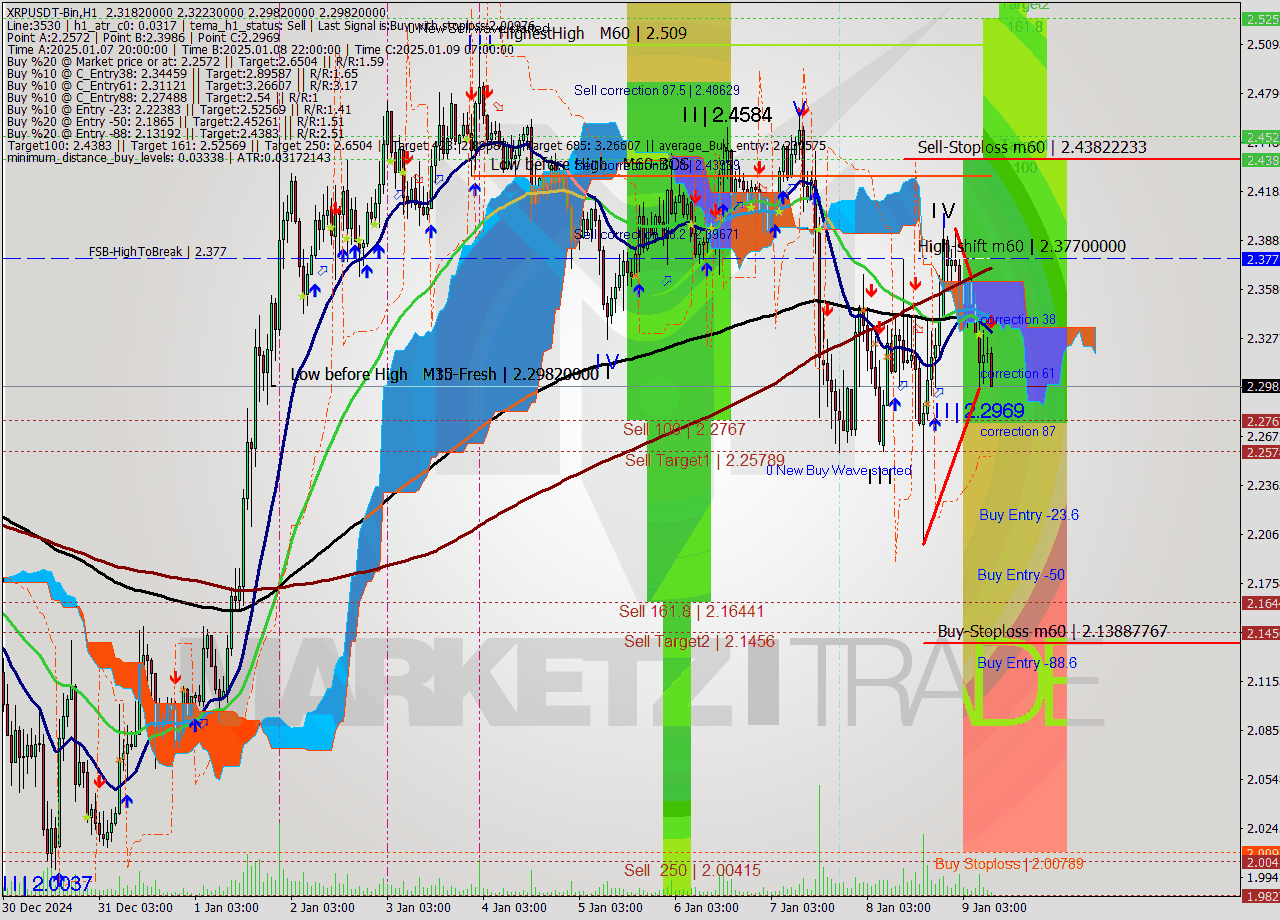Select the 'Buy Entry -23.6' label
Image resolution: width=1280 pixels, height=920 pixels.
click(x=1029, y=515)
